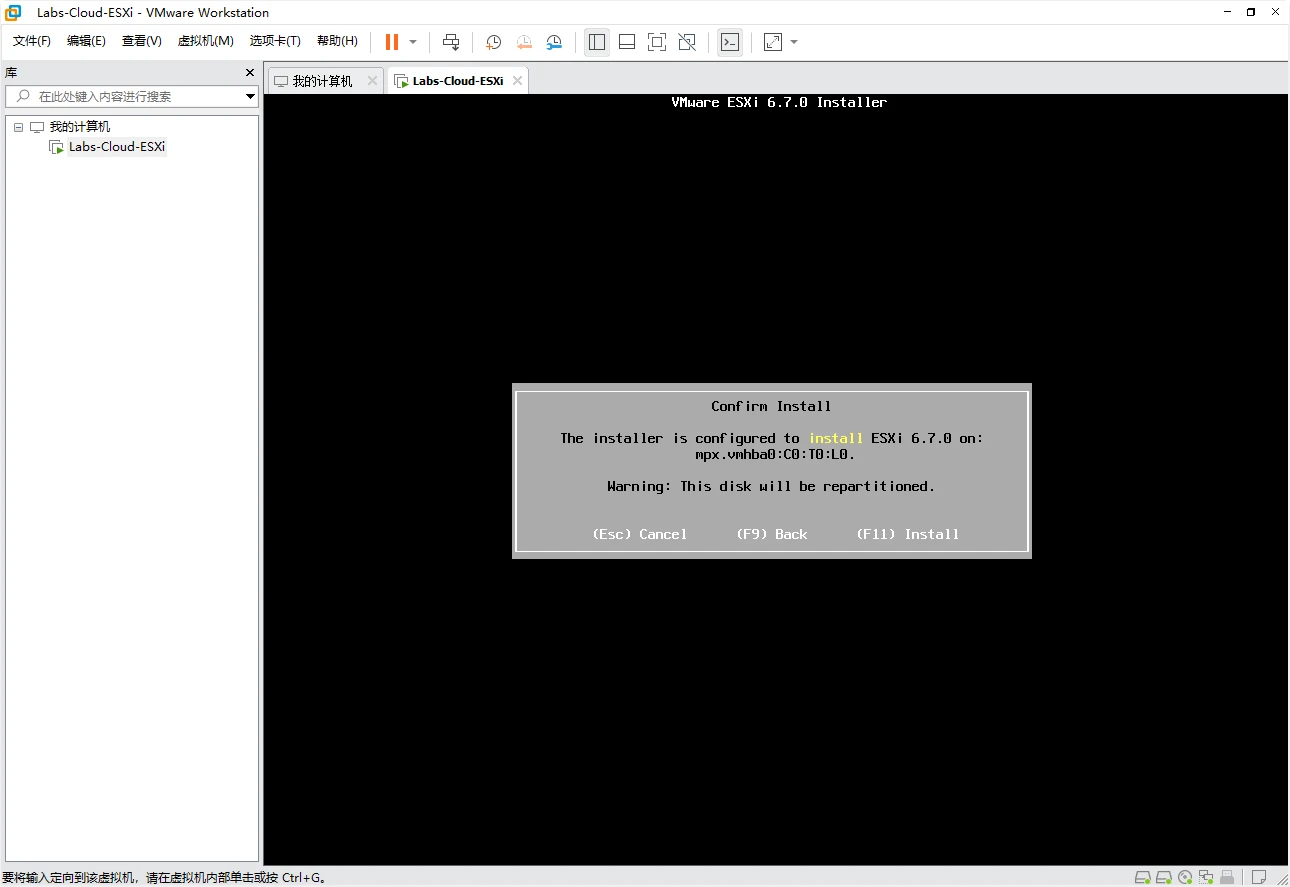This screenshot has width=1290, height=887.
Task: Toggle the thumbnail bar view
Action: (x=627, y=42)
